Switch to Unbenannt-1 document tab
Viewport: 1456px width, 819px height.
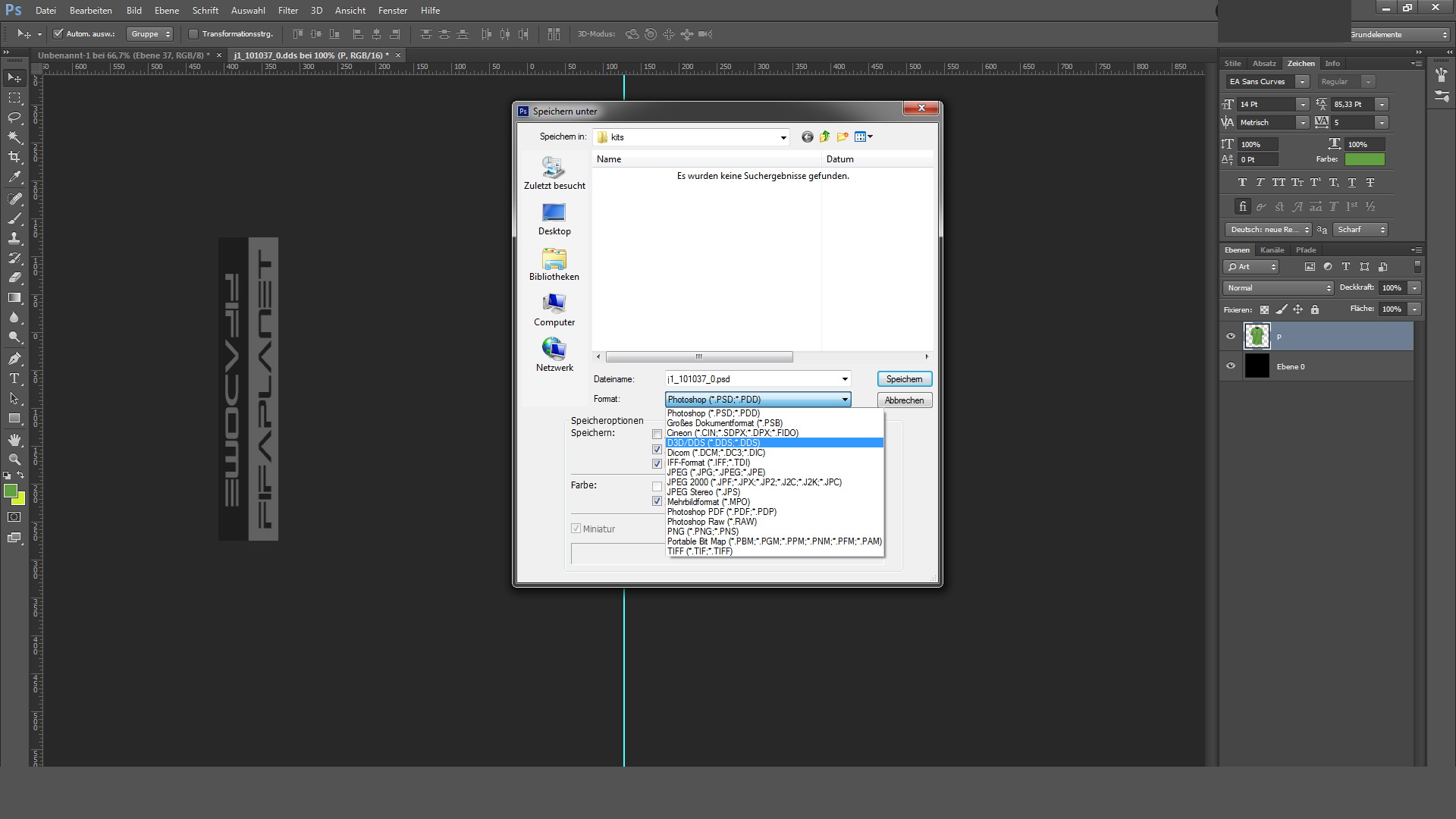pyautogui.click(x=124, y=55)
